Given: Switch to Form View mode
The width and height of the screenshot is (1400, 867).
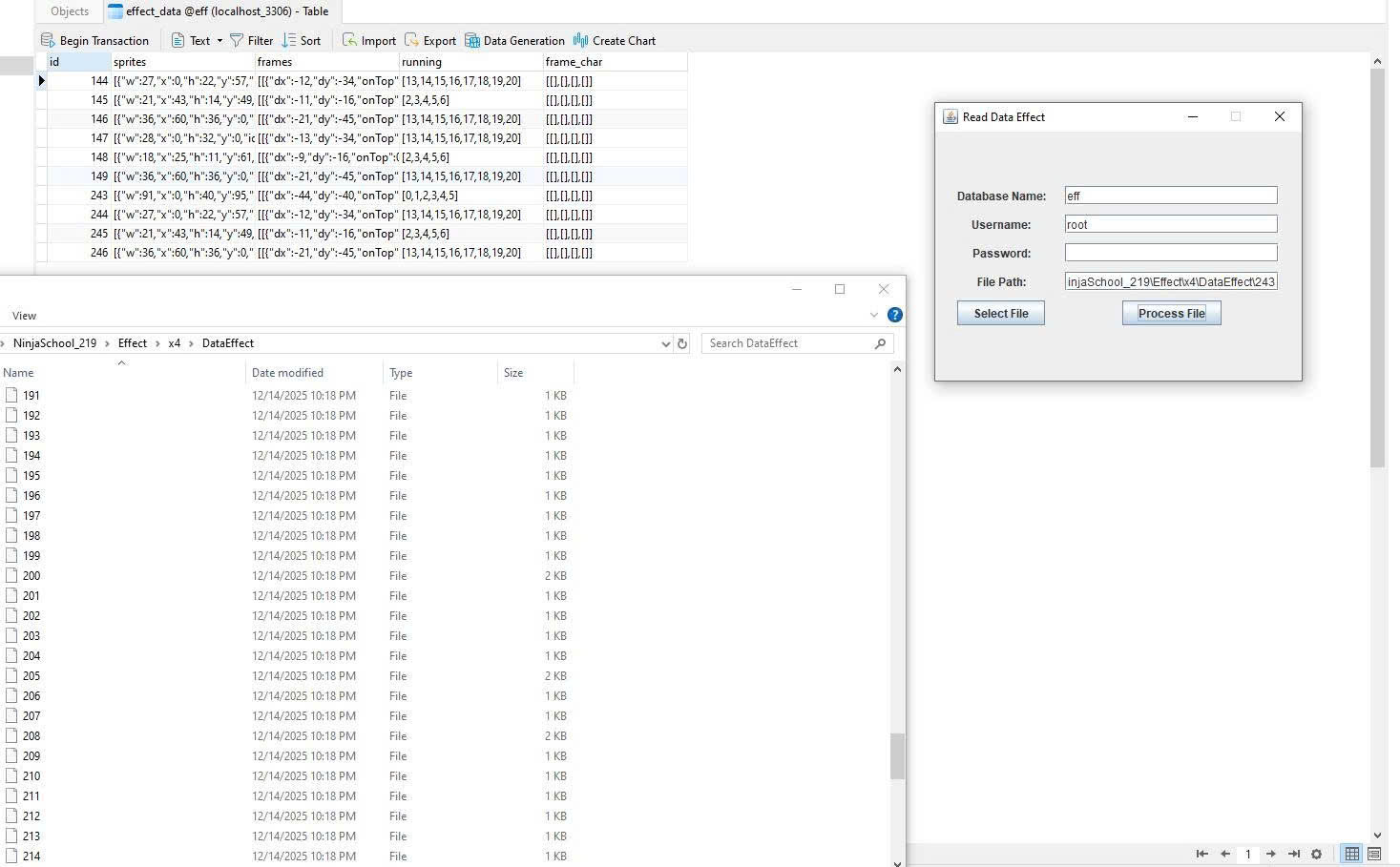Looking at the screenshot, I should point(1374,854).
